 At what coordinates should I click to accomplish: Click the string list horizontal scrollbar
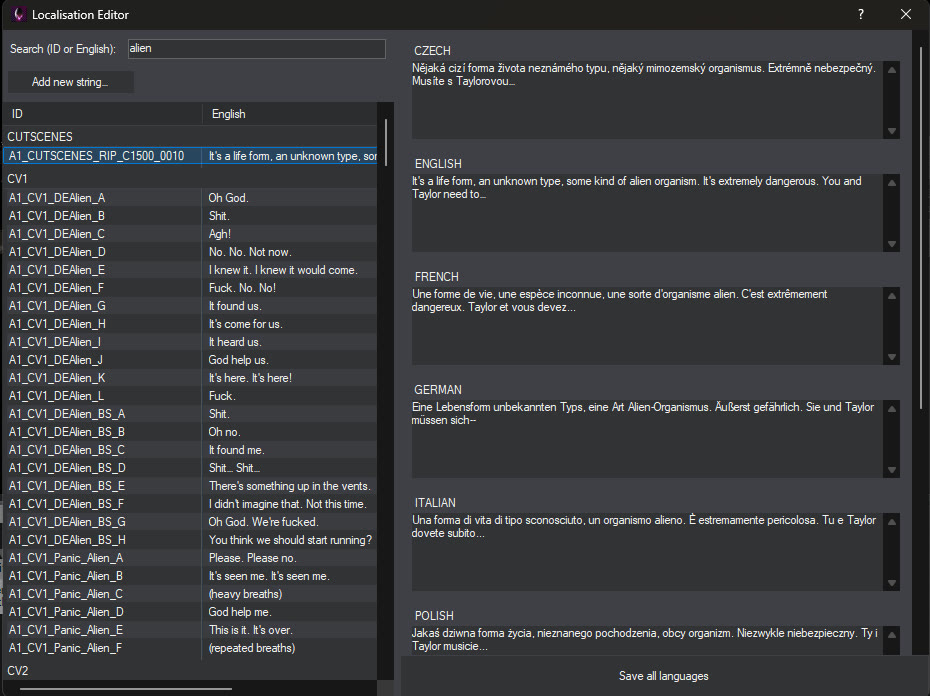pos(126,689)
